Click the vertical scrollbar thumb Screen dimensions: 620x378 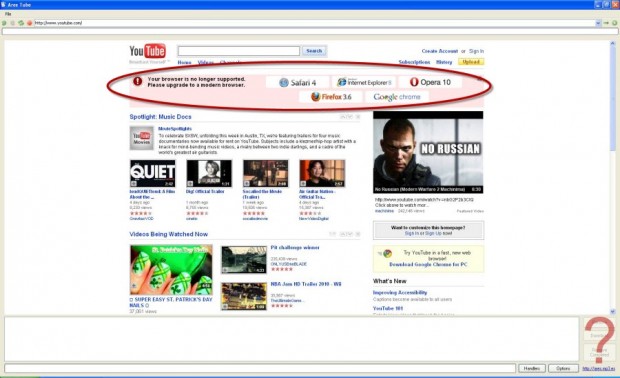click(x=613, y=98)
